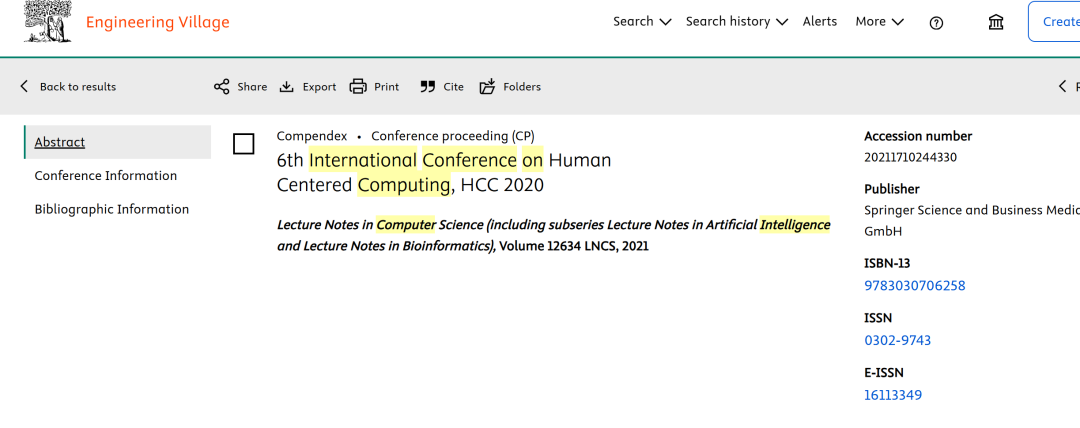The width and height of the screenshot is (1080, 428).
Task: Click the Export download icon
Action: 287,87
